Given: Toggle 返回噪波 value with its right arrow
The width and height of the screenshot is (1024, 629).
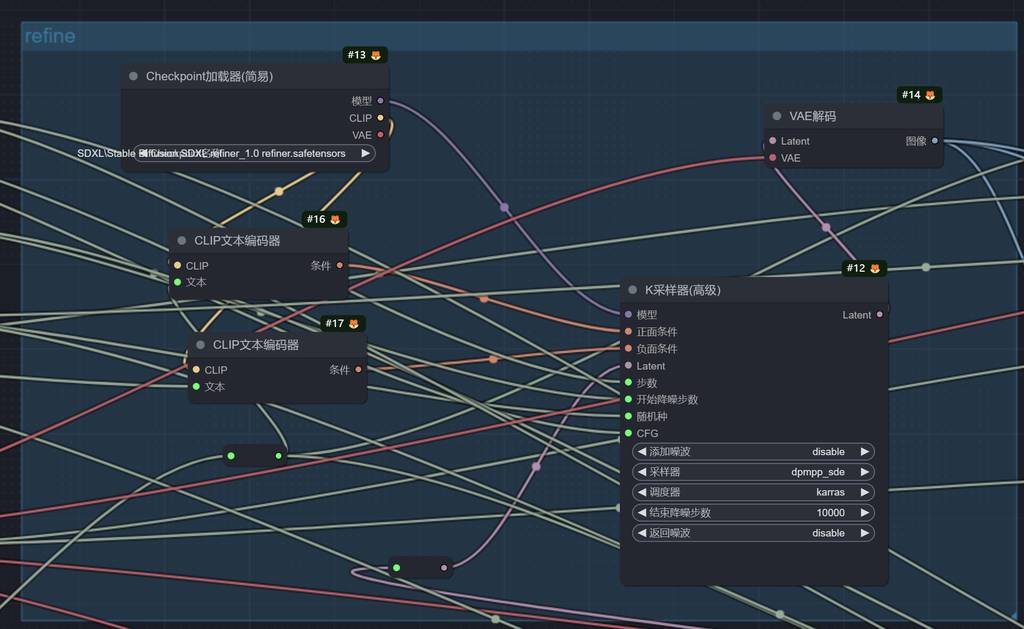Looking at the screenshot, I should tap(865, 533).
